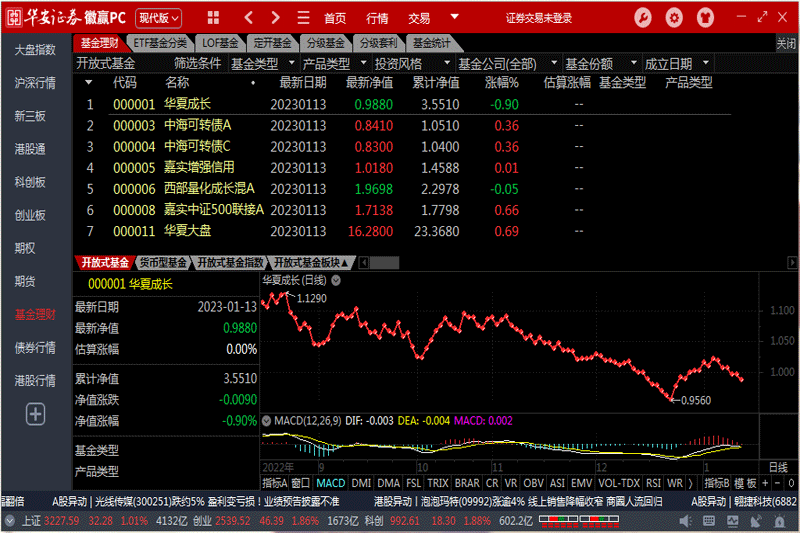Click the speaker sound icon in status bar
Viewport: 800px width, 533px height.
tap(685, 521)
